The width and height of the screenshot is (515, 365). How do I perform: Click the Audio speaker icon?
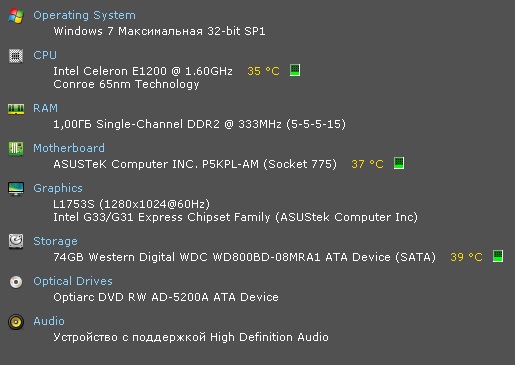coord(16,322)
